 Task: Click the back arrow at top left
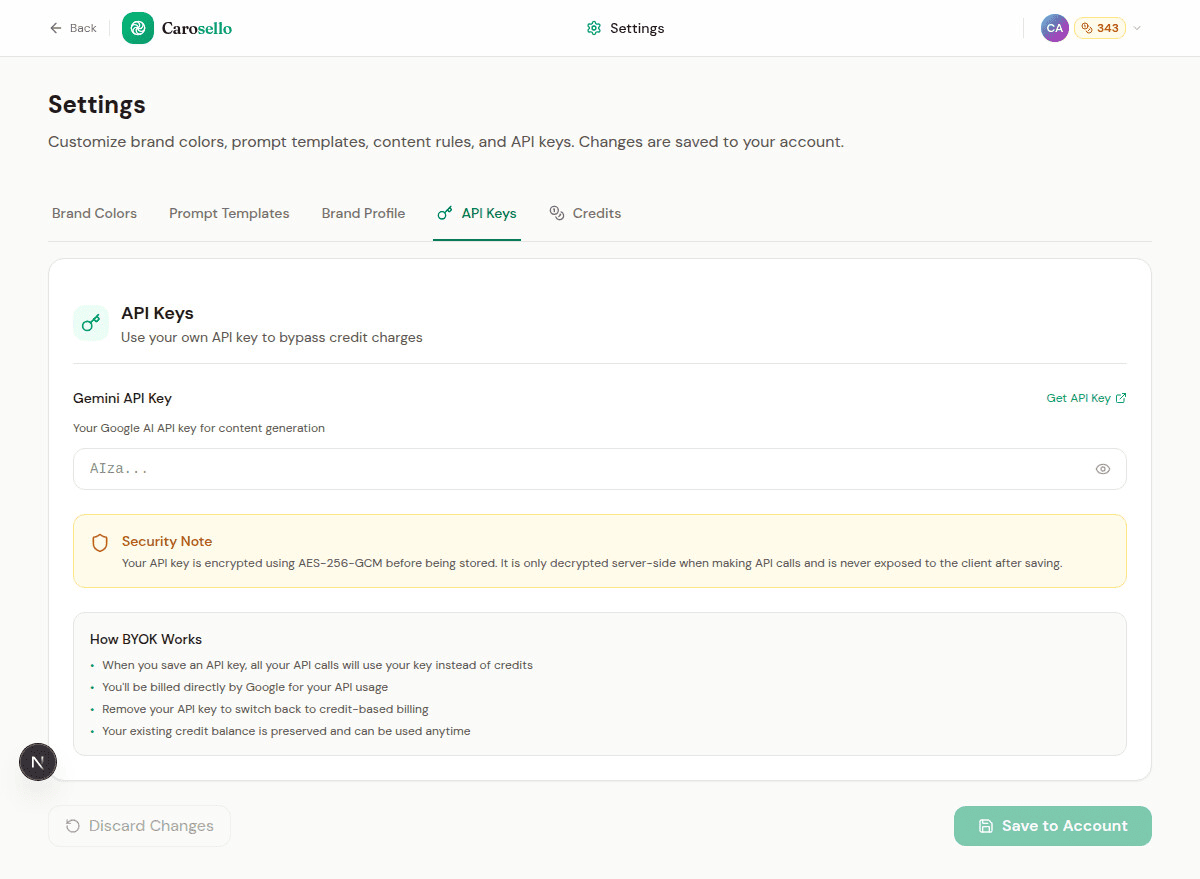coord(56,28)
